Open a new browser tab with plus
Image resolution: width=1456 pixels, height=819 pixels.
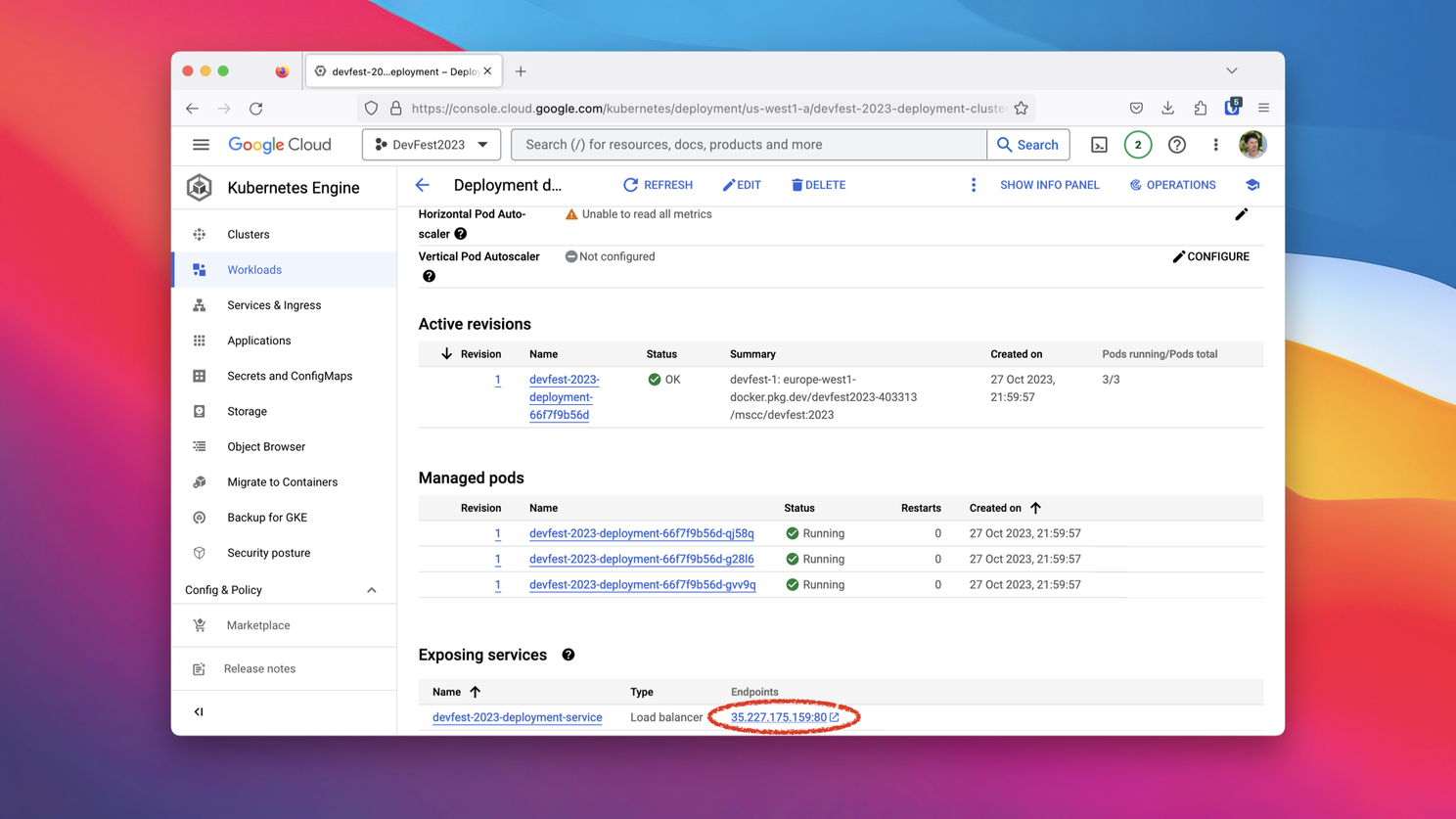(521, 71)
